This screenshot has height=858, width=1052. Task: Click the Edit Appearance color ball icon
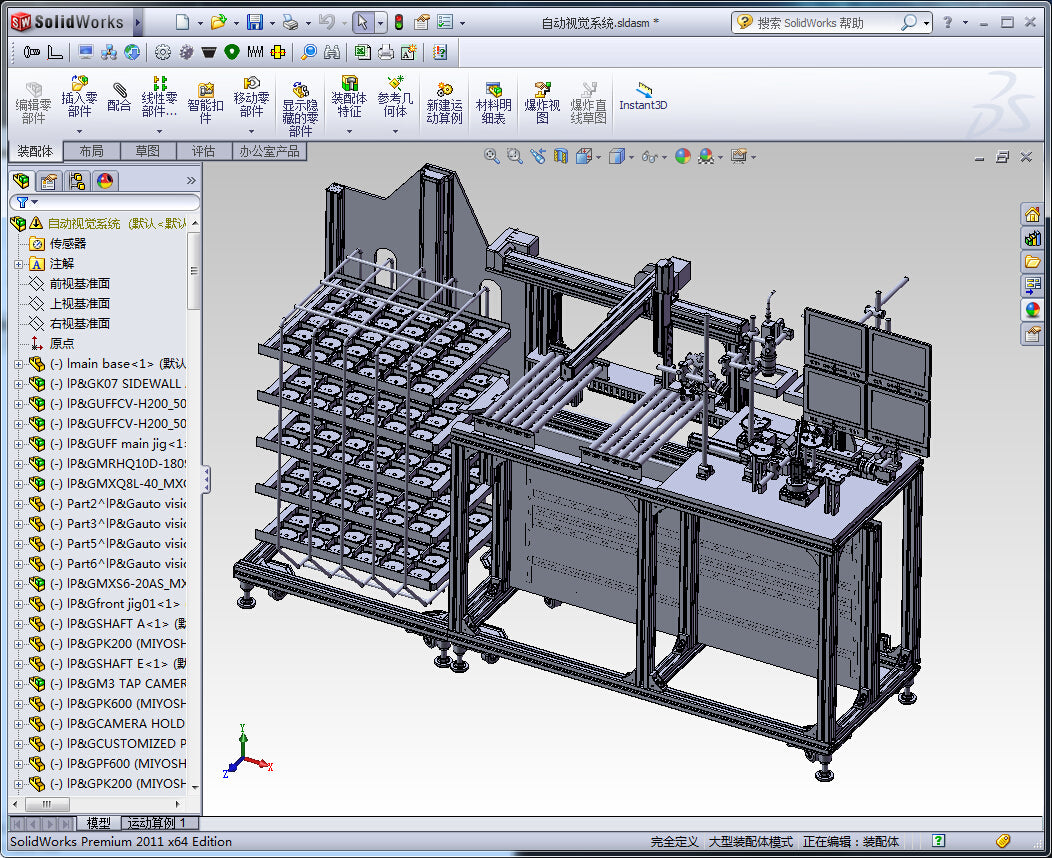coord(682,156)
